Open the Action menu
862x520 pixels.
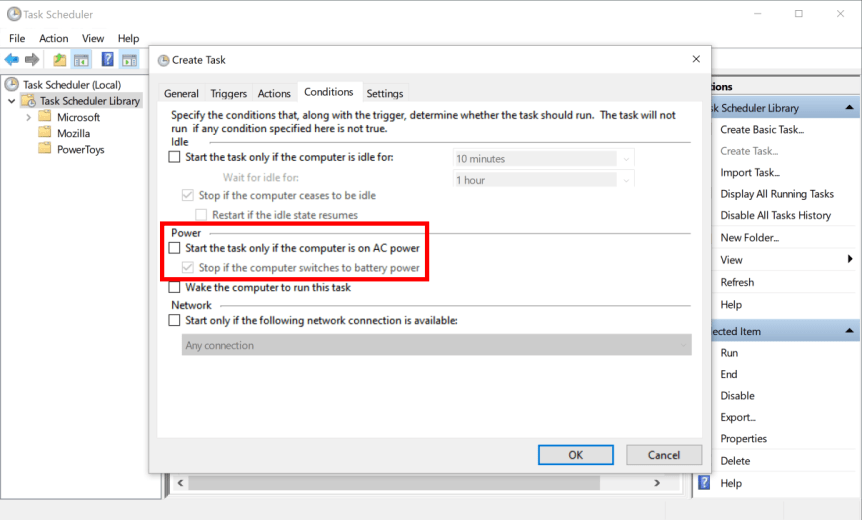click(x=54, y=38)
